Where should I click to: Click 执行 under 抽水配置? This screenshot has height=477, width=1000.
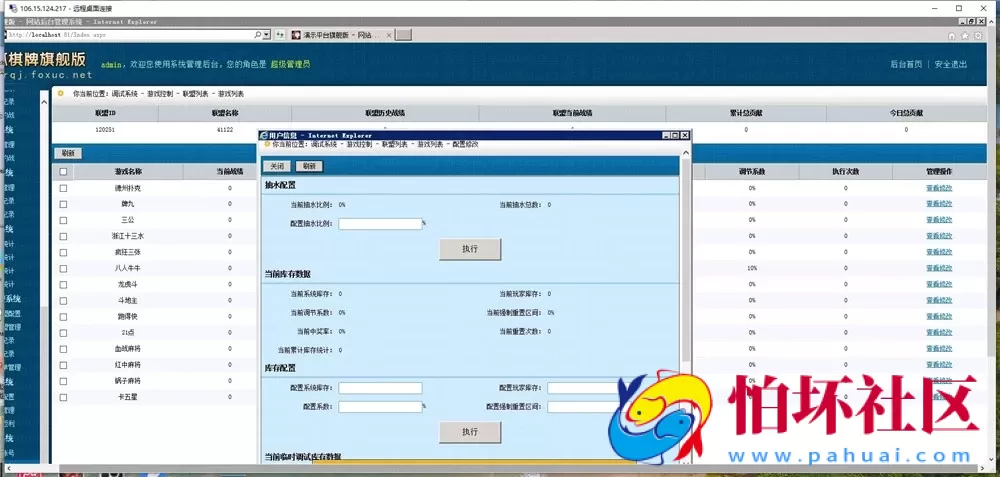pos(470,249)
